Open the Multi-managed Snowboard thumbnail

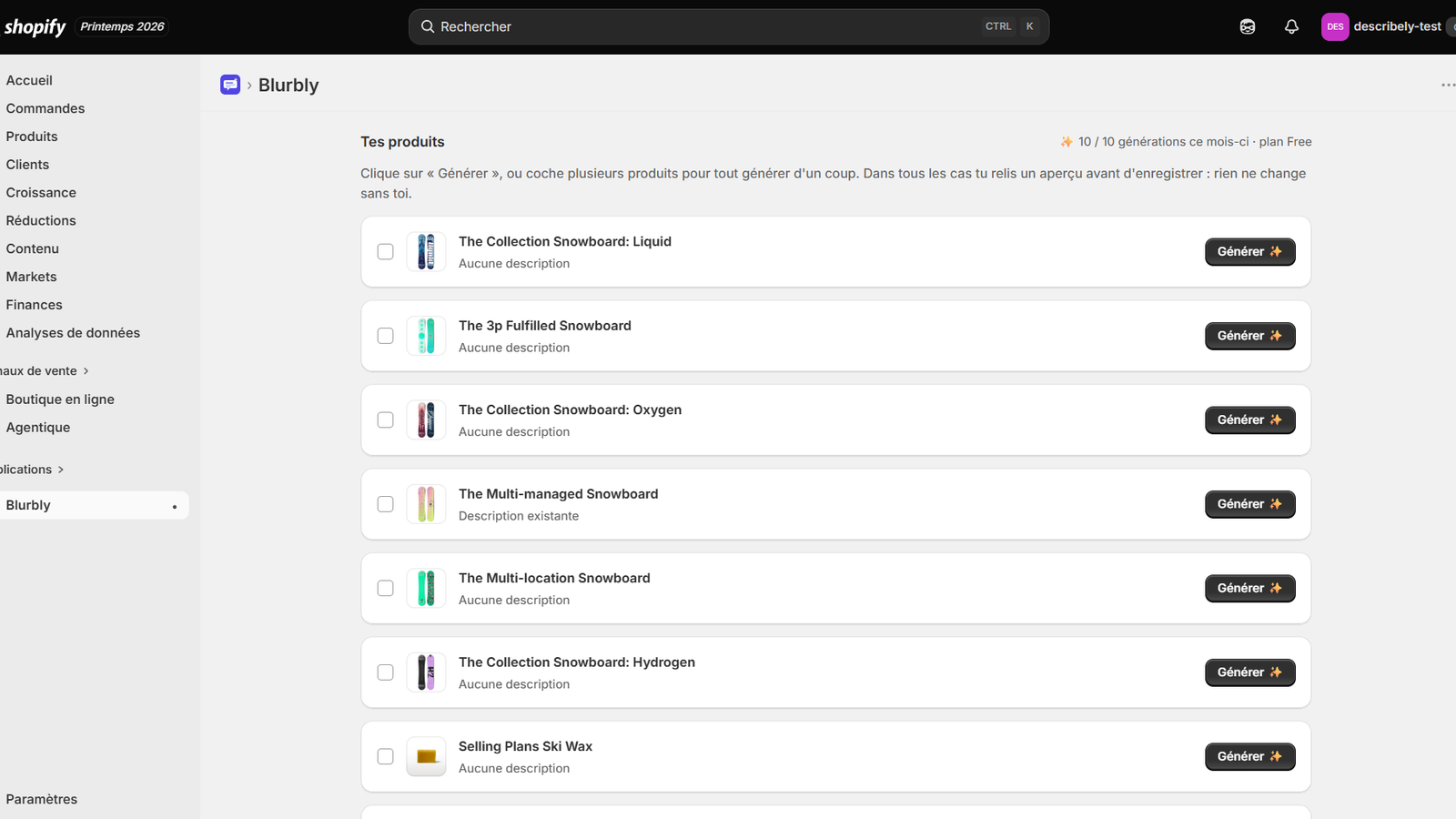(x=426, y=504)
